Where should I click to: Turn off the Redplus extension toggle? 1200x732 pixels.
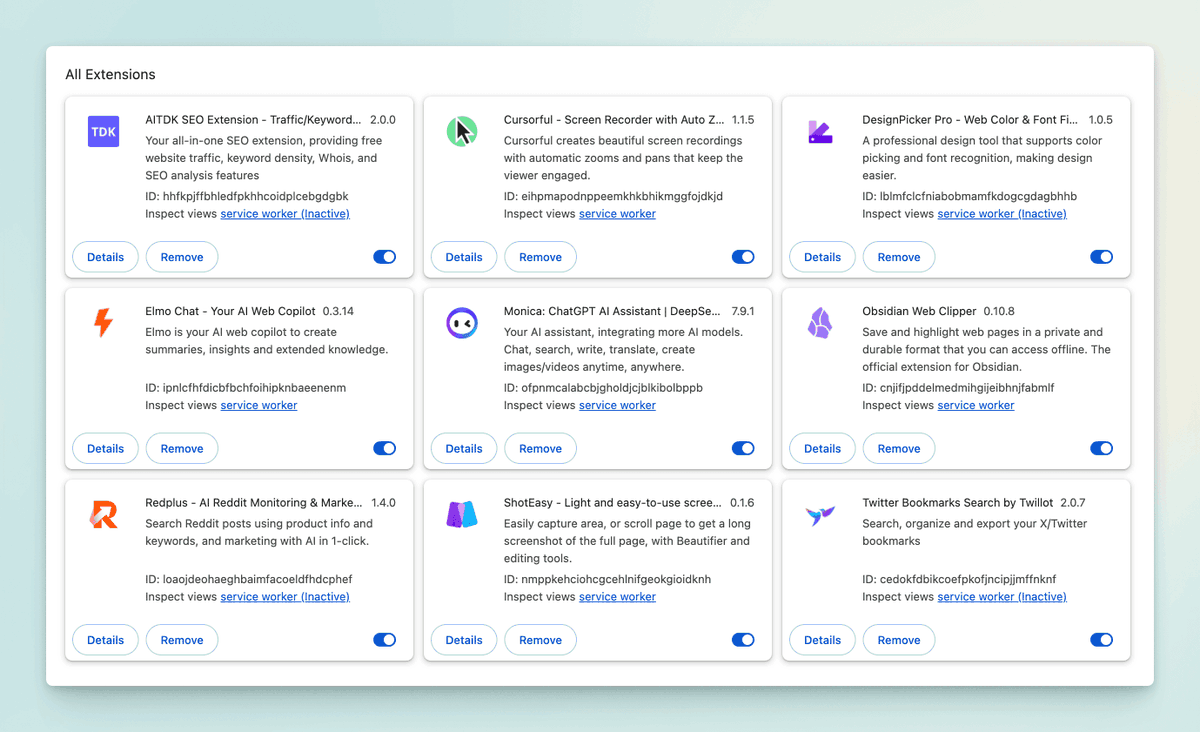(x=385, y=640)
